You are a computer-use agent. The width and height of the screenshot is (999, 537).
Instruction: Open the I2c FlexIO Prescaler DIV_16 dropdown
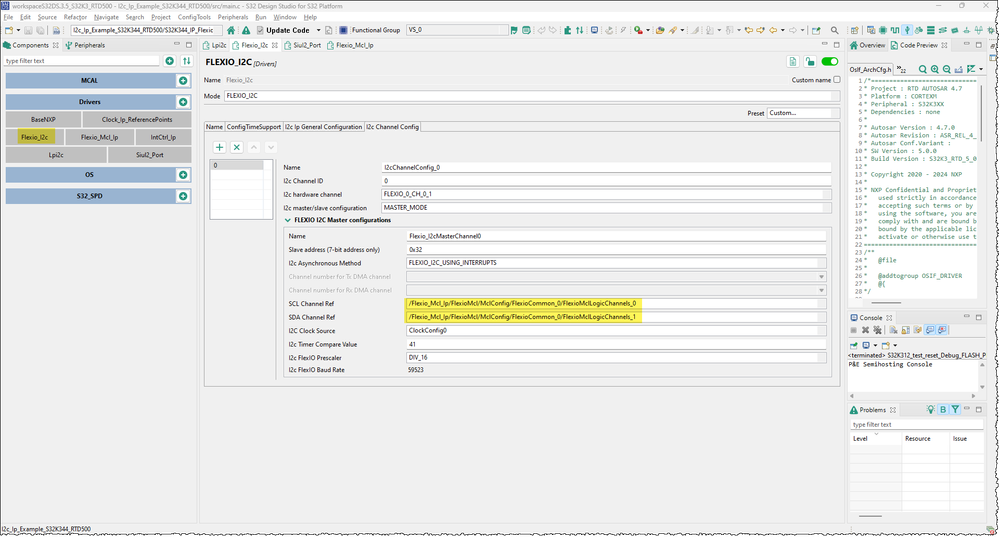click(616, 358)
